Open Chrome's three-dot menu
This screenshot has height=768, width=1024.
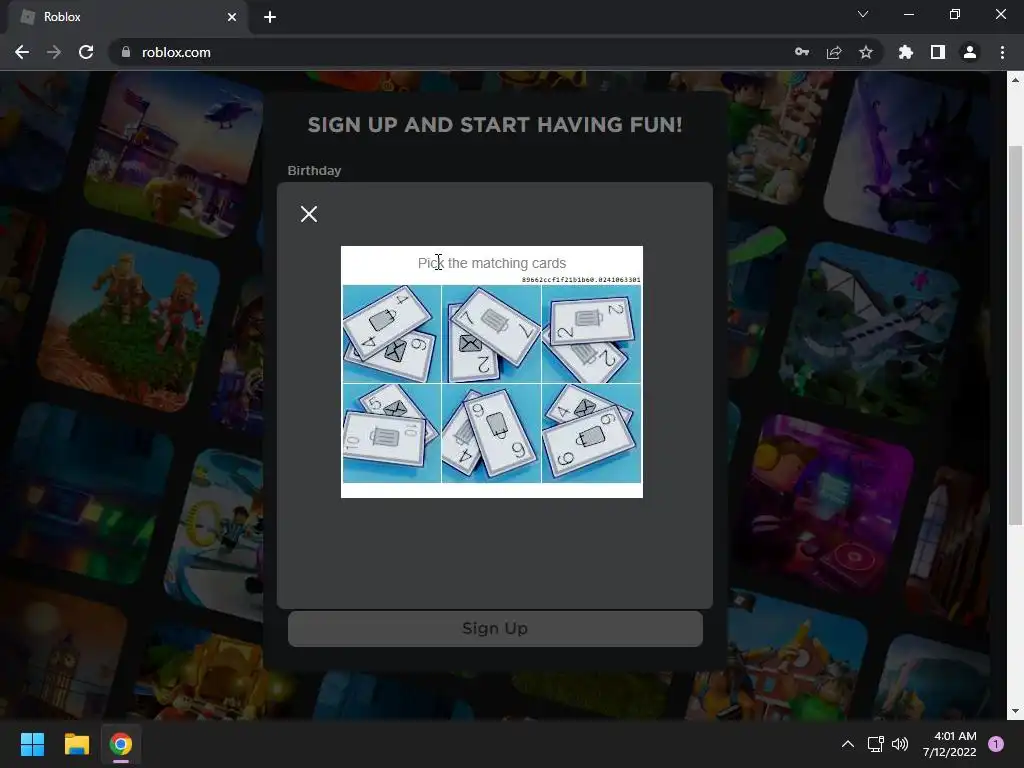1002,52
